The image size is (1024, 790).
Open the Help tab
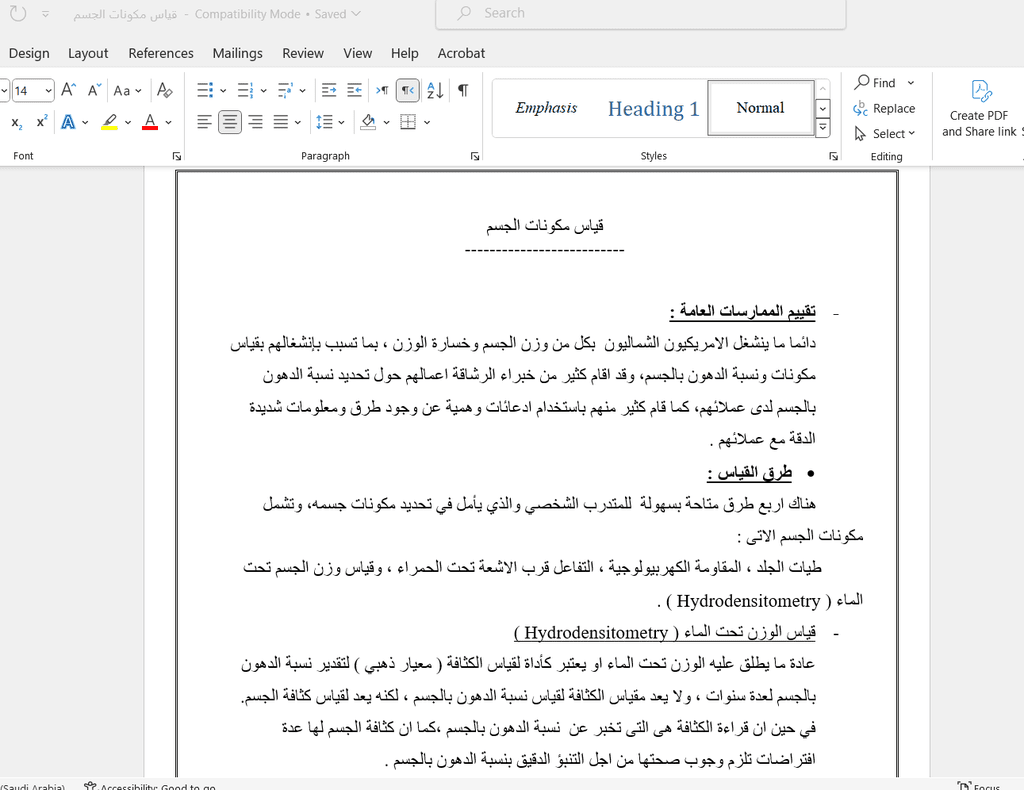[x=404, y=54]
